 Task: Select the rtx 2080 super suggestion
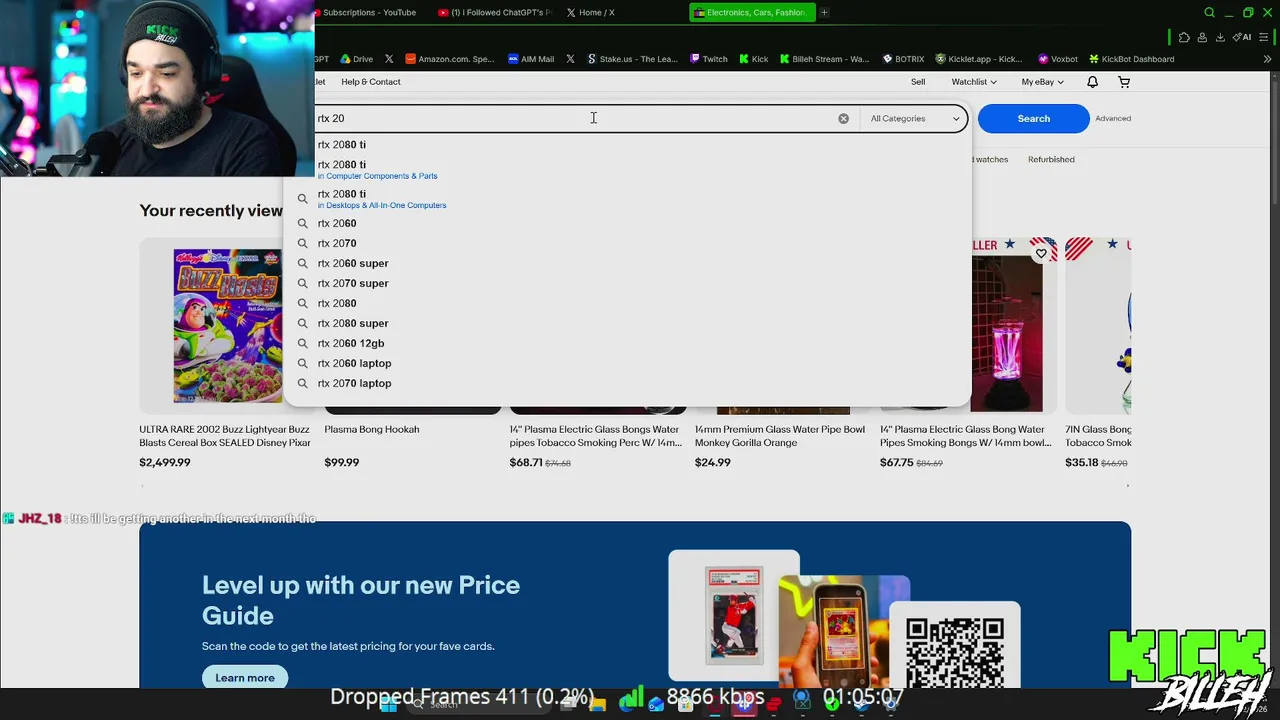click(x=628, y=323)
